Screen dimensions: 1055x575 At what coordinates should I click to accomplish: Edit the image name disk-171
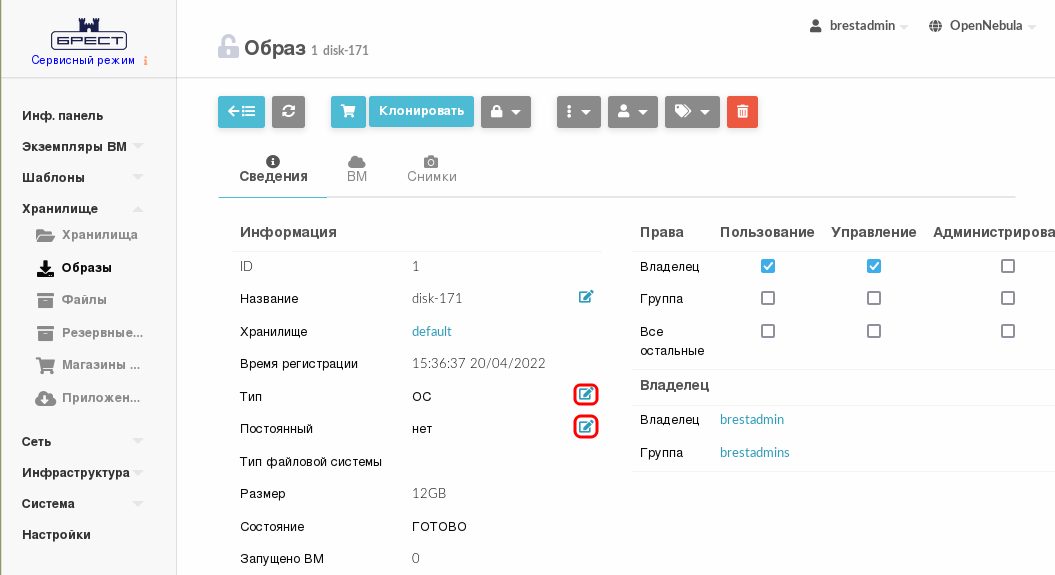tap(586, 297)
